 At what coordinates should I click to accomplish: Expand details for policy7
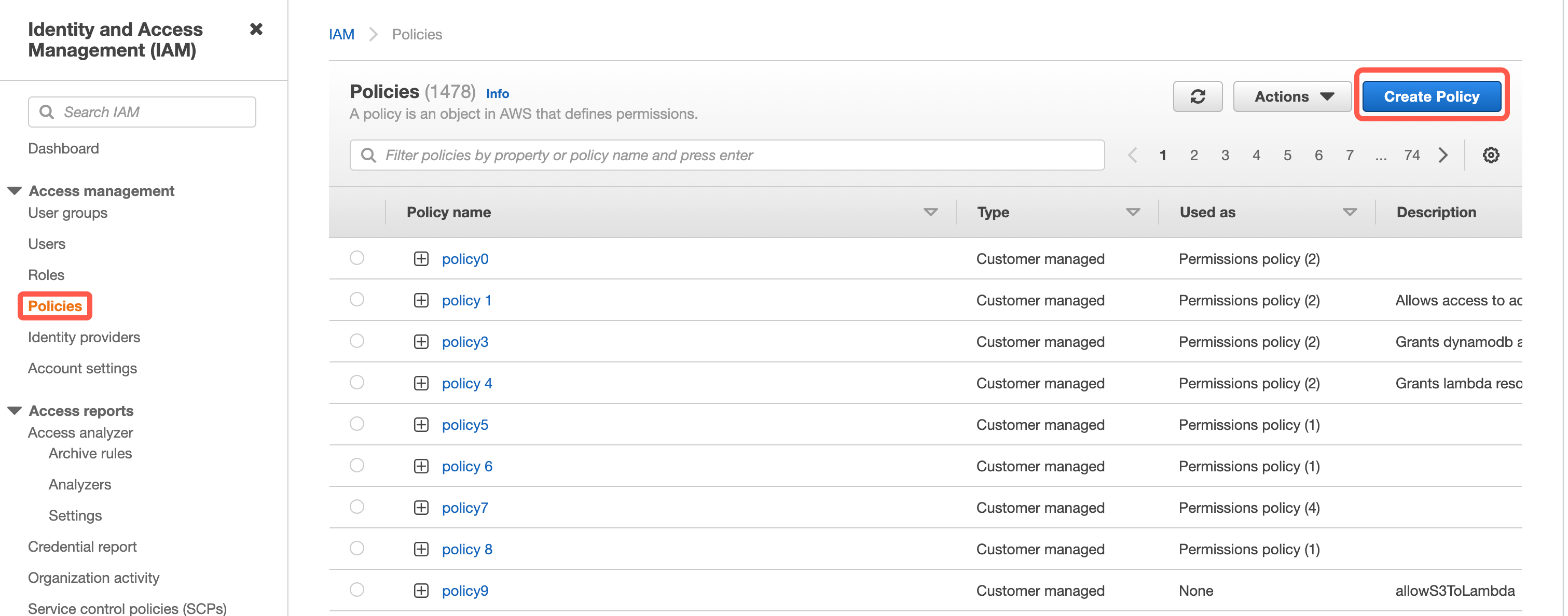pos(421,508)
